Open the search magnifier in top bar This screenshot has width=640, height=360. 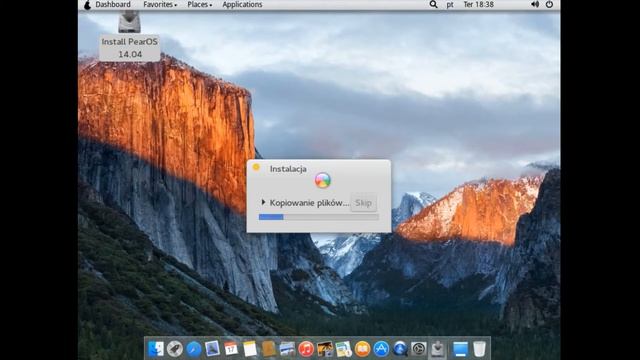pos(433,4)
